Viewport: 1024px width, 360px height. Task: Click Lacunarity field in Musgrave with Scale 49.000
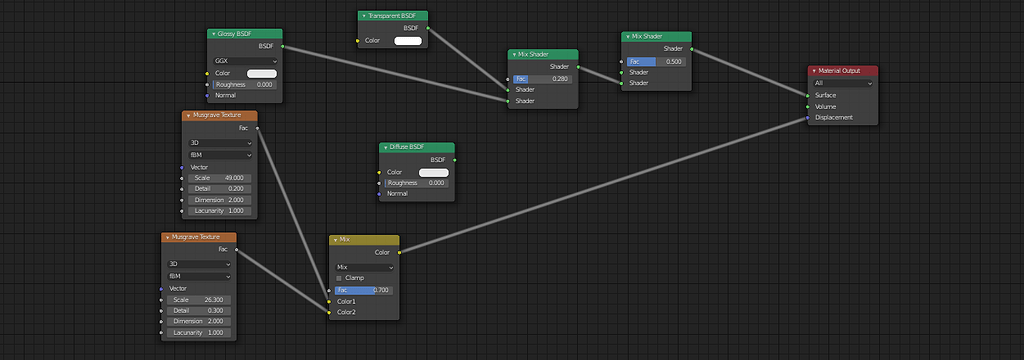point(220,211)
